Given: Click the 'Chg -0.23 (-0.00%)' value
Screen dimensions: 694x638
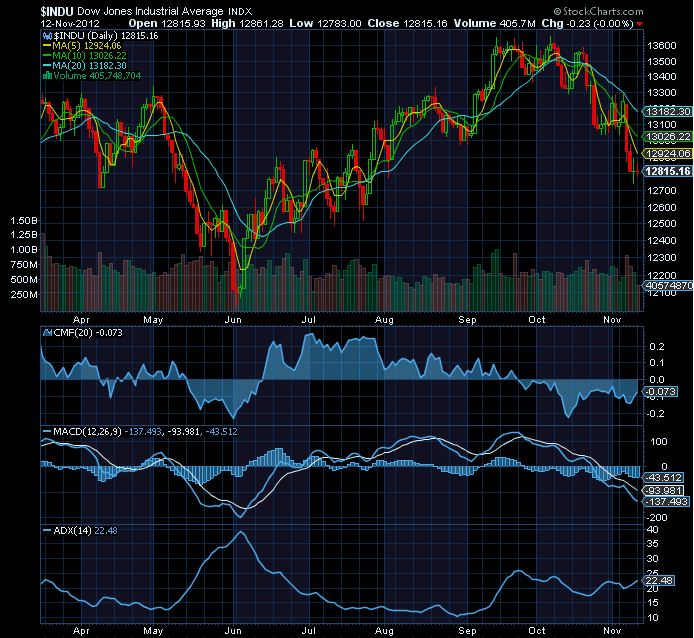Looking at the screenshot, I should point(587,24).
